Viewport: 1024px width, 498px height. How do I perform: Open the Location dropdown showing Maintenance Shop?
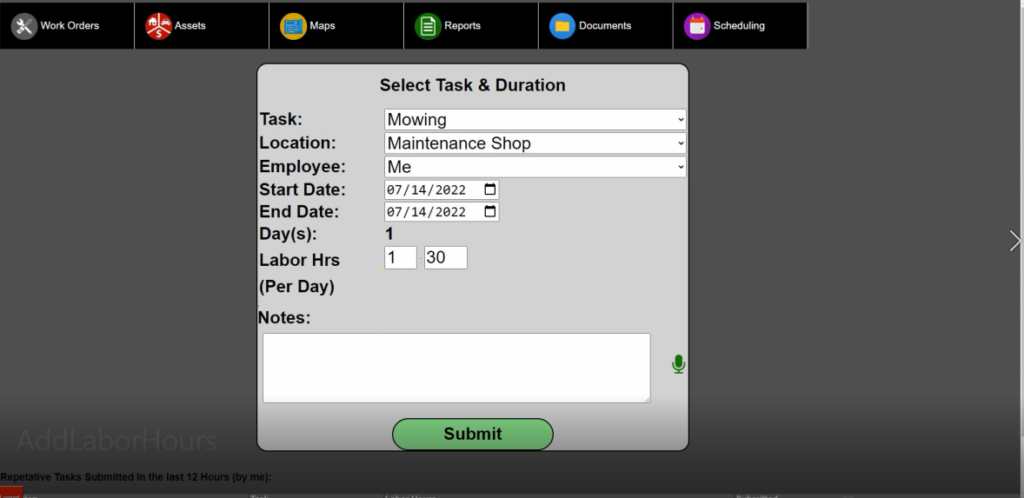pos(535,143)
